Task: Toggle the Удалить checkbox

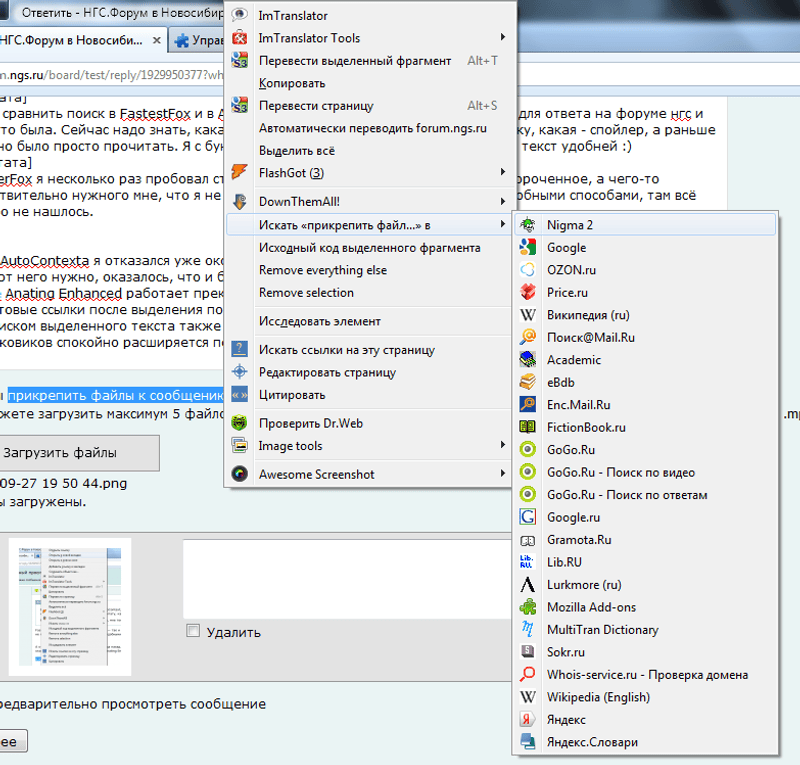Action: click(x=193, y=631)
